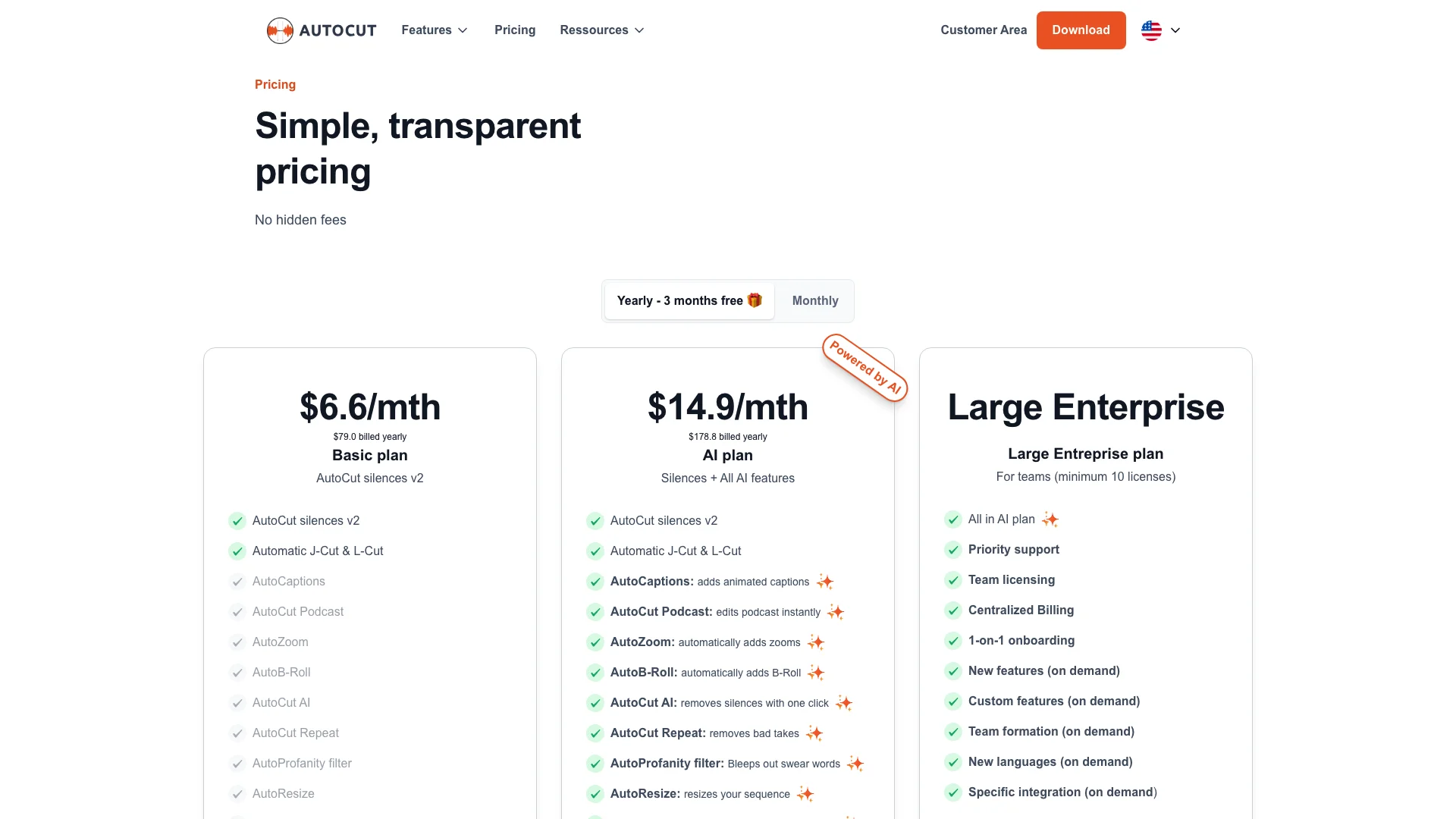Click green check beside Team licensing
The width and height of the screenshot is (1456, 819).
pos(953,580)
